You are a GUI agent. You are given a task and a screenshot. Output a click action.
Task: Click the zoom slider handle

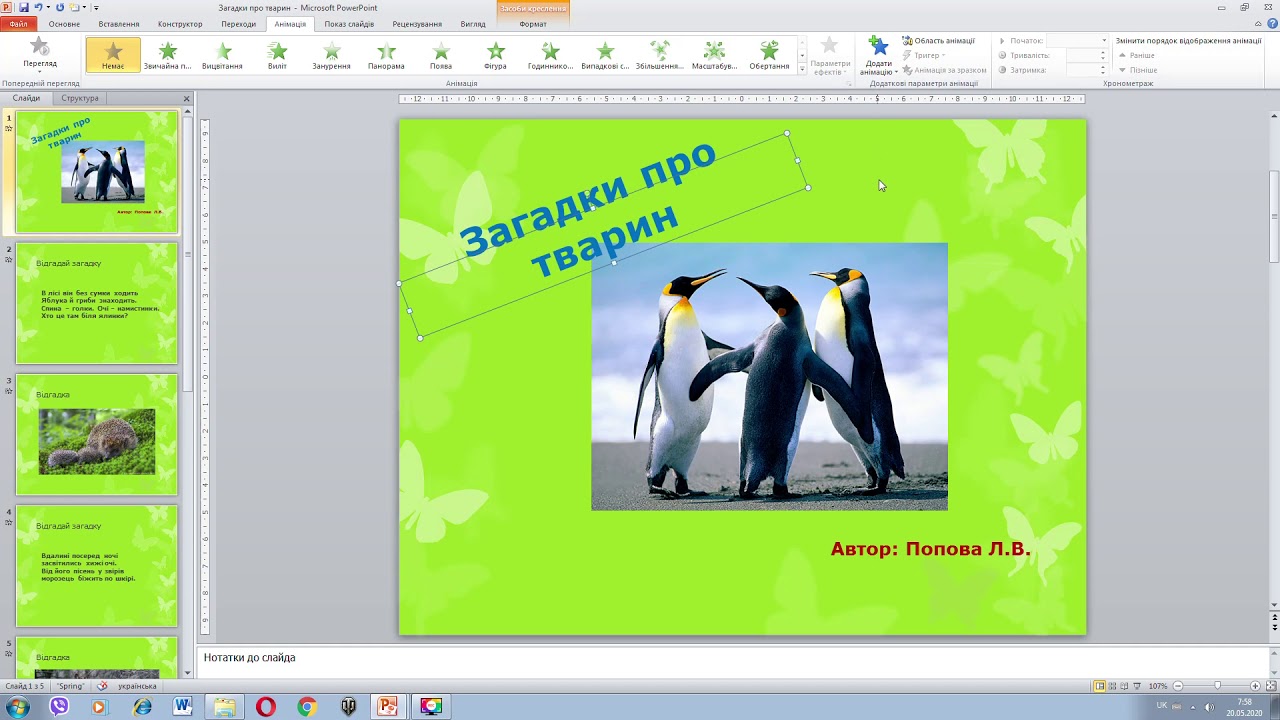click(x=1217, y=686)
